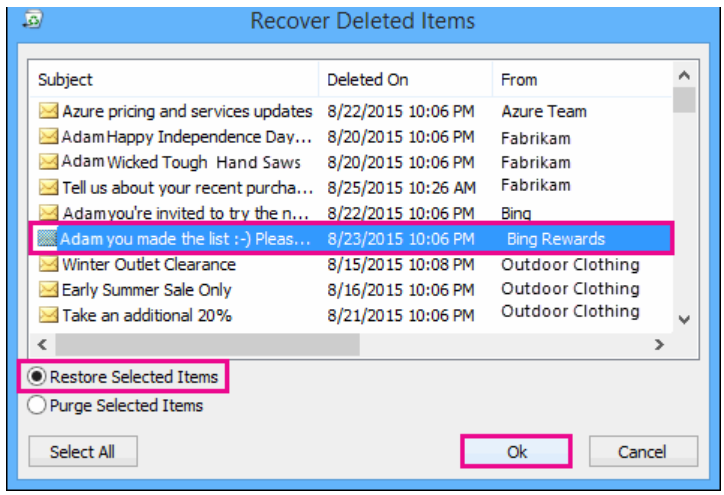
Task: Select Purge Selected Items radio button
Action: [x=36, y=405]
